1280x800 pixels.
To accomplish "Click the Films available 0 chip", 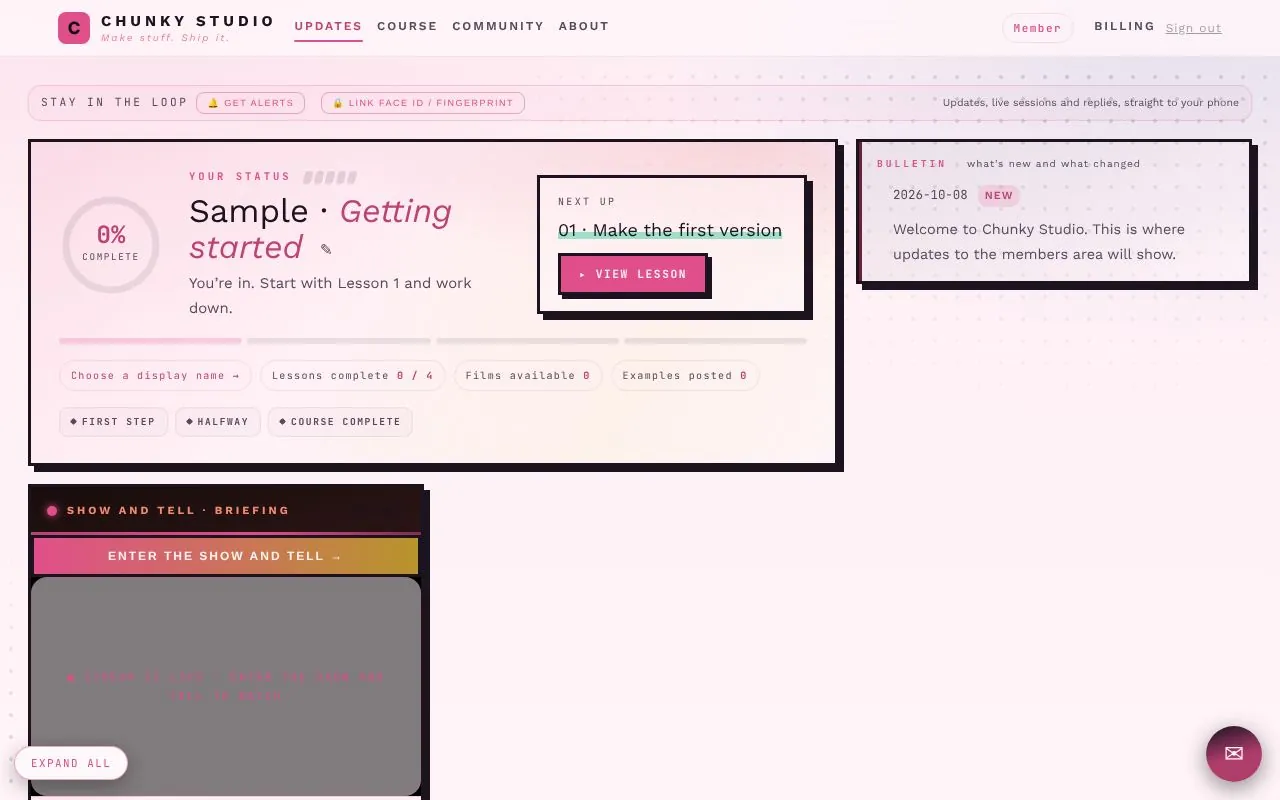I will point(527,375).
